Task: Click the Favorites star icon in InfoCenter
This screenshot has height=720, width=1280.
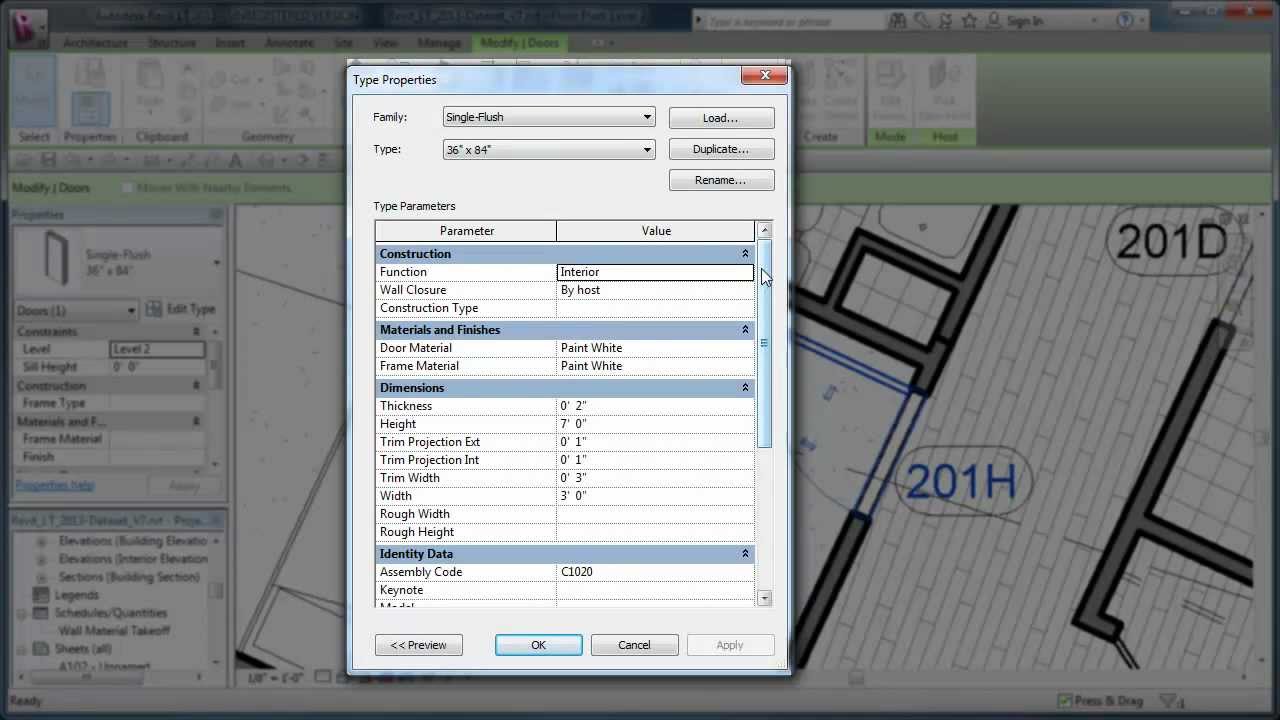Action: click(x=967, y=20)
